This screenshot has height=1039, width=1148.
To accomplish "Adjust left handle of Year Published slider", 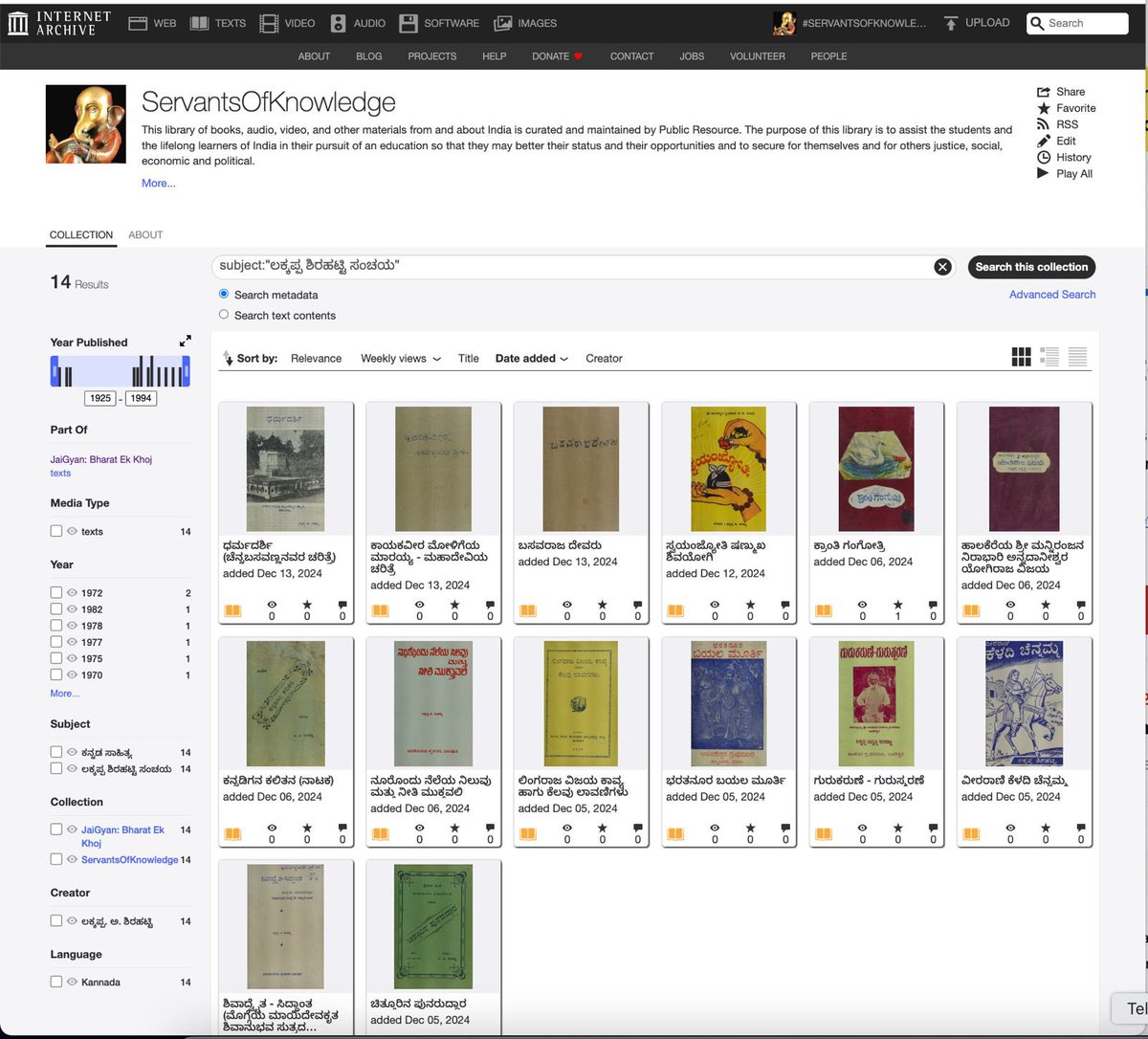I will tap(55, 371).
